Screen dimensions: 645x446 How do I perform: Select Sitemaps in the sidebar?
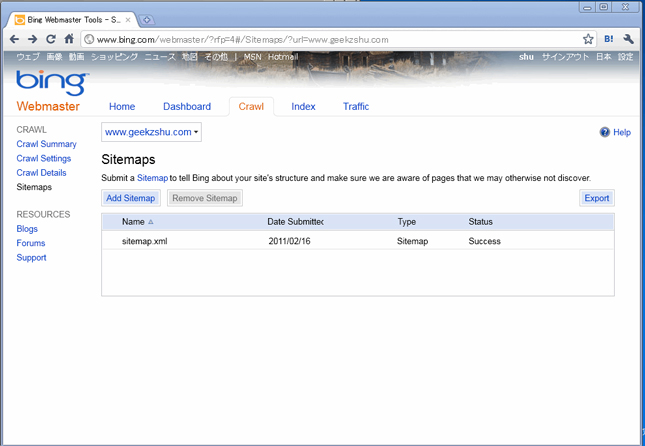coord(34,187)
